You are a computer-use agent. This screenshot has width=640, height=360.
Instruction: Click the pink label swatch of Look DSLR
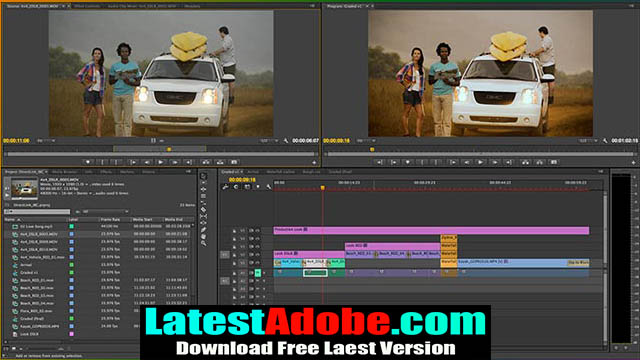click(71, 334)
